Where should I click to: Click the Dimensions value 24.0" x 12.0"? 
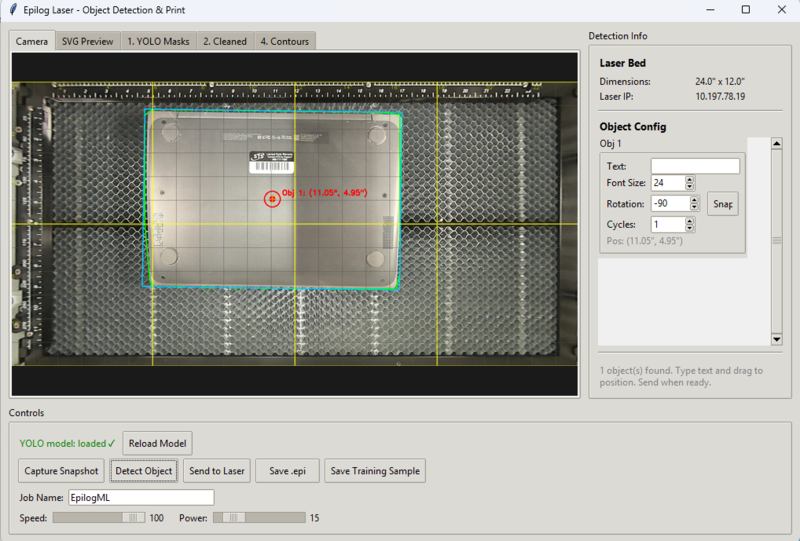720,81
